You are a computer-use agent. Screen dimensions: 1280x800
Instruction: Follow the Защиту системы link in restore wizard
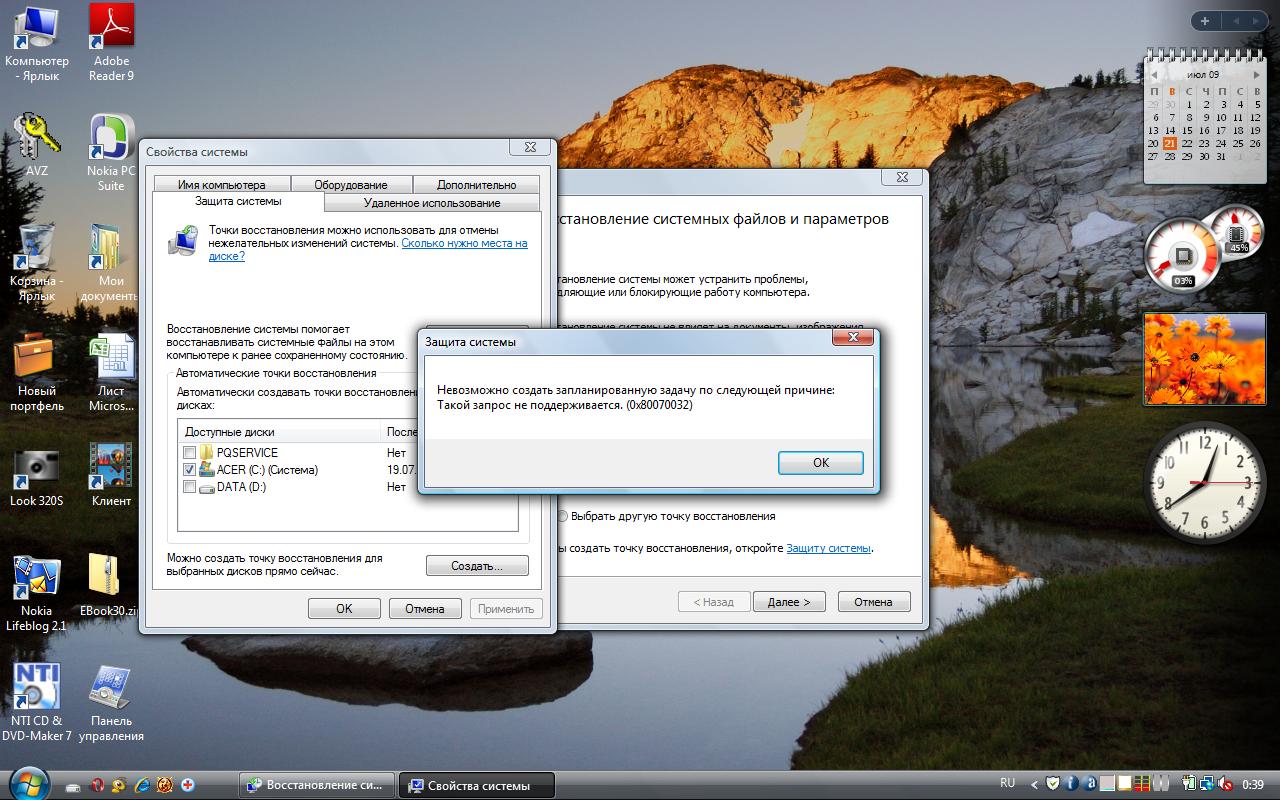pos(828,548)
